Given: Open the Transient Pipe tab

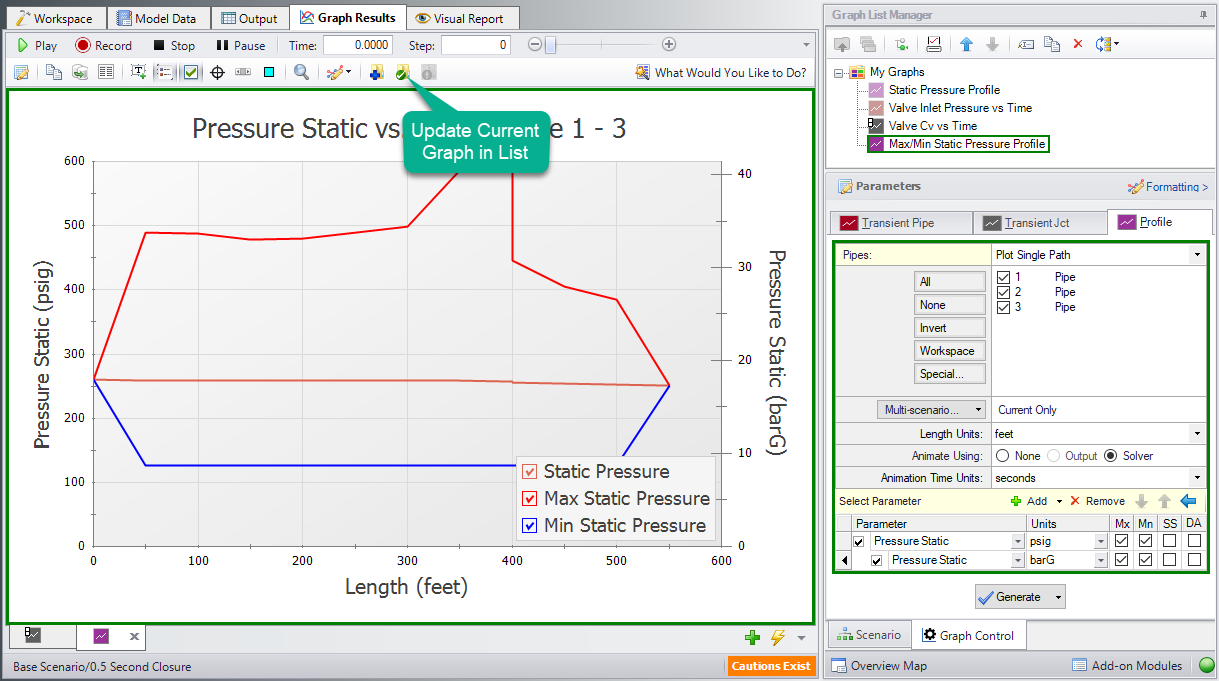Looking at the screenshot, I should click(900, 222).
